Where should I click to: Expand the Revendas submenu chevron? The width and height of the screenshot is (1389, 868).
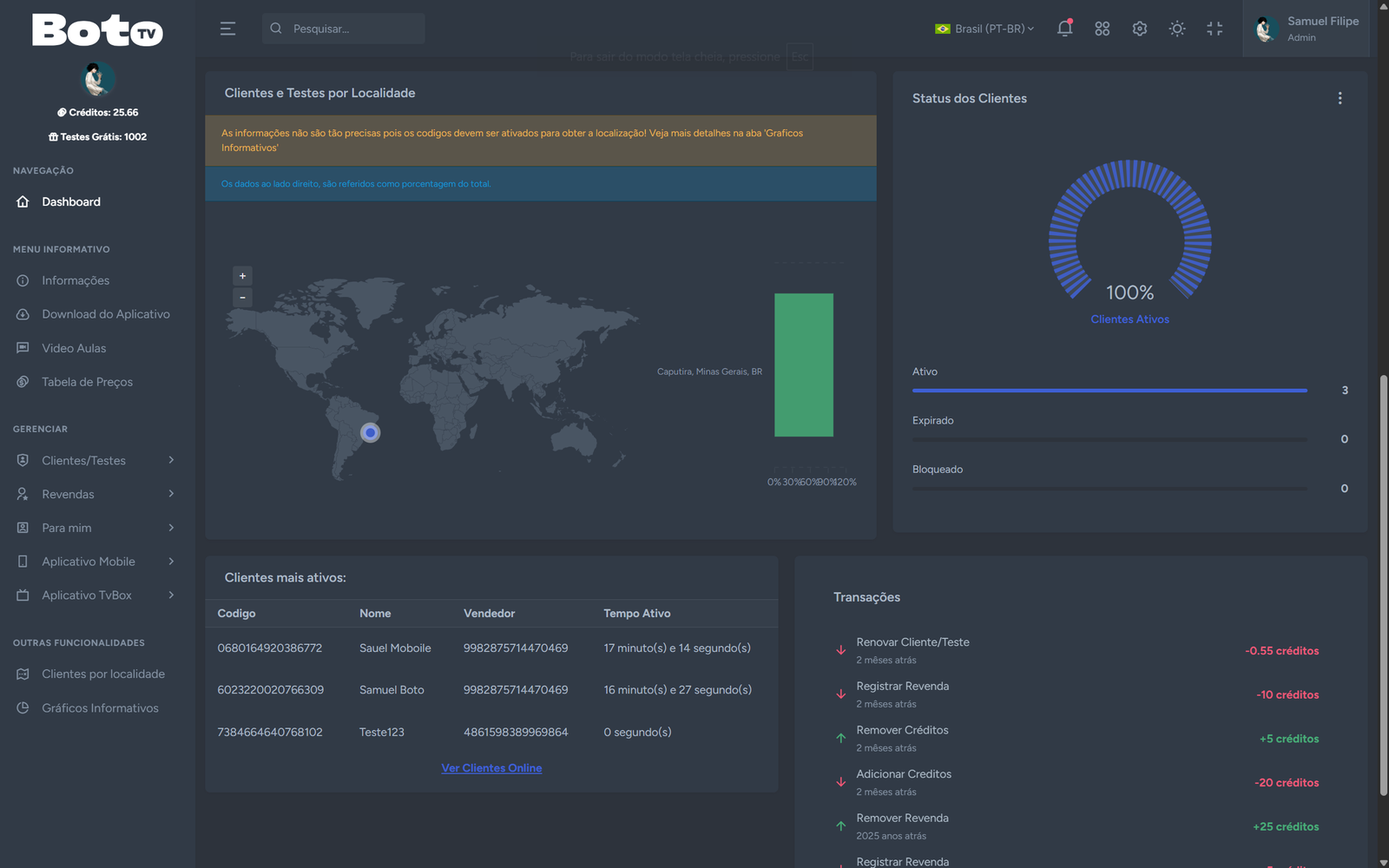pyautogui.click(x=171, y=494)
